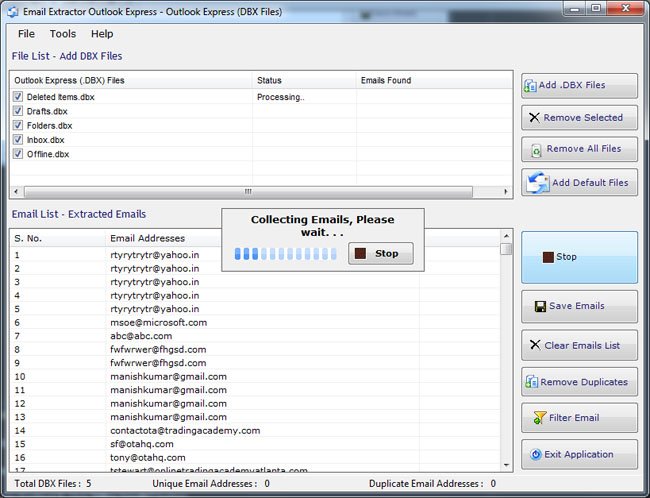Viewport: 650px width, 498px height.
Task: Click the X icon on Remove Selected
Action: tap(534, 117)
